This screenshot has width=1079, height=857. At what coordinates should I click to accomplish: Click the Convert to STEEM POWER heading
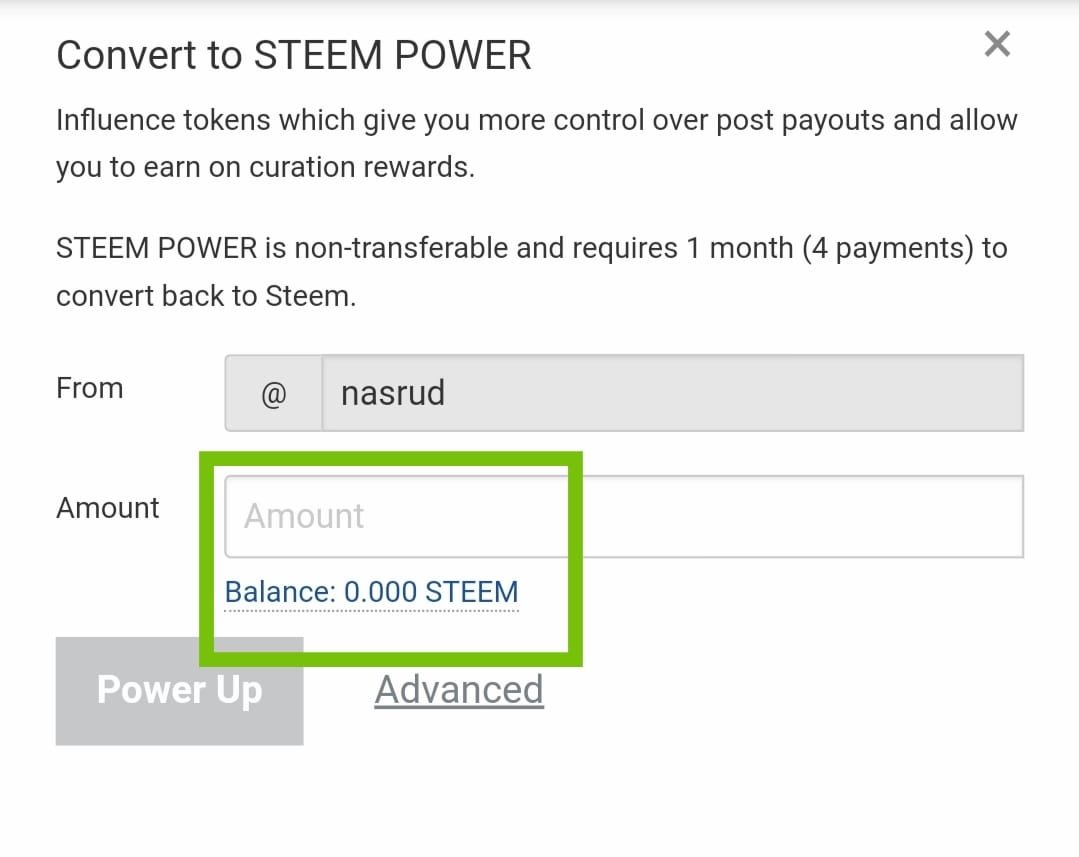point(294,55)
